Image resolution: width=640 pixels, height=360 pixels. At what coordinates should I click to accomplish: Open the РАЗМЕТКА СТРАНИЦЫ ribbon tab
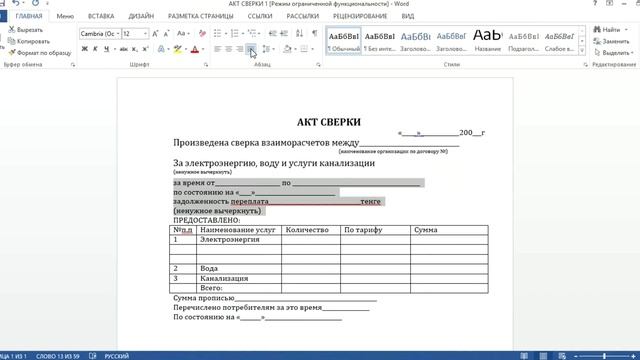pos(200,16)
